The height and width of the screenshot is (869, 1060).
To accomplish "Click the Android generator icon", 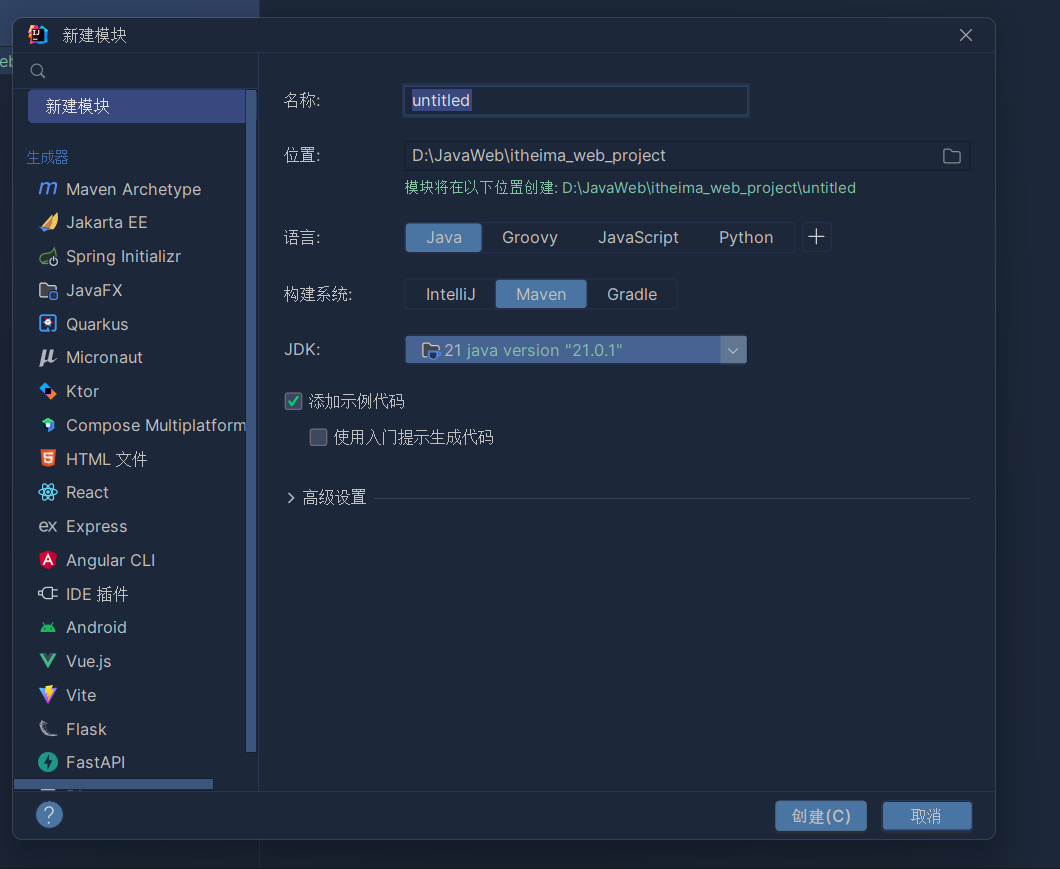I will [48, 628].
